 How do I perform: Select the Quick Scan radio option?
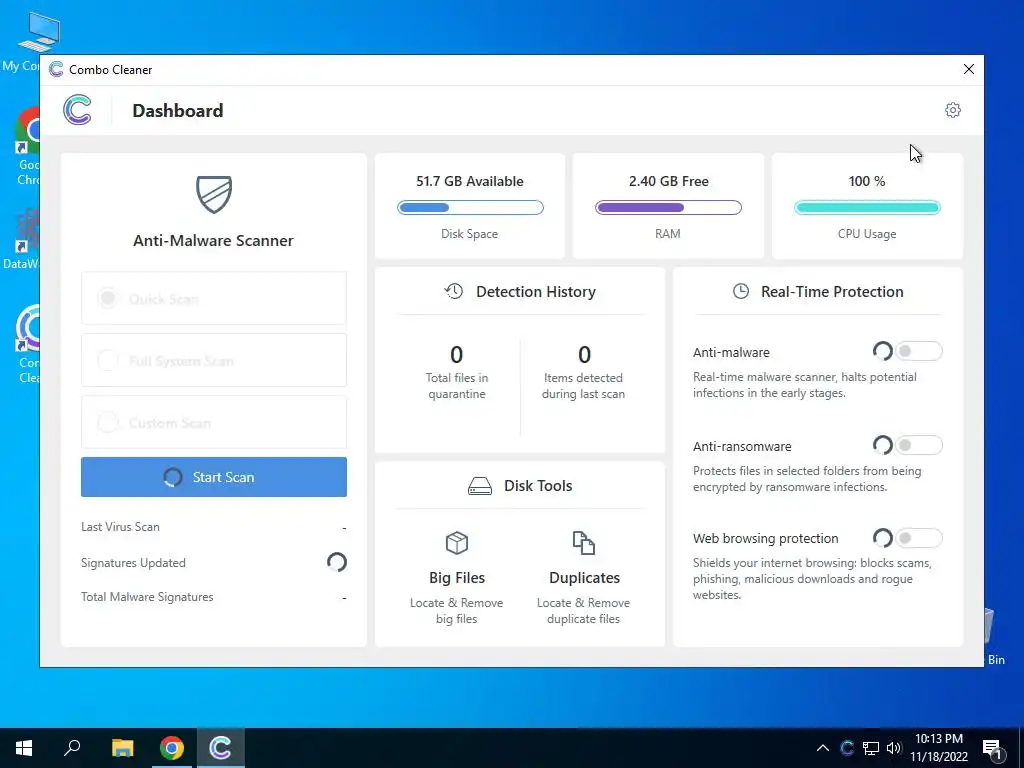pos(214,298)
